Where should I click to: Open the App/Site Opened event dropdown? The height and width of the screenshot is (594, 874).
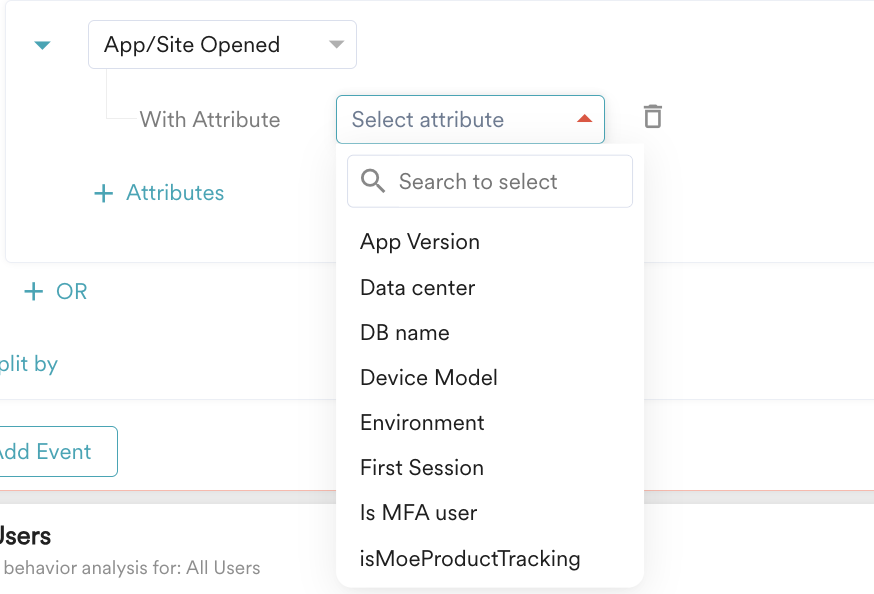coord(222,45)
